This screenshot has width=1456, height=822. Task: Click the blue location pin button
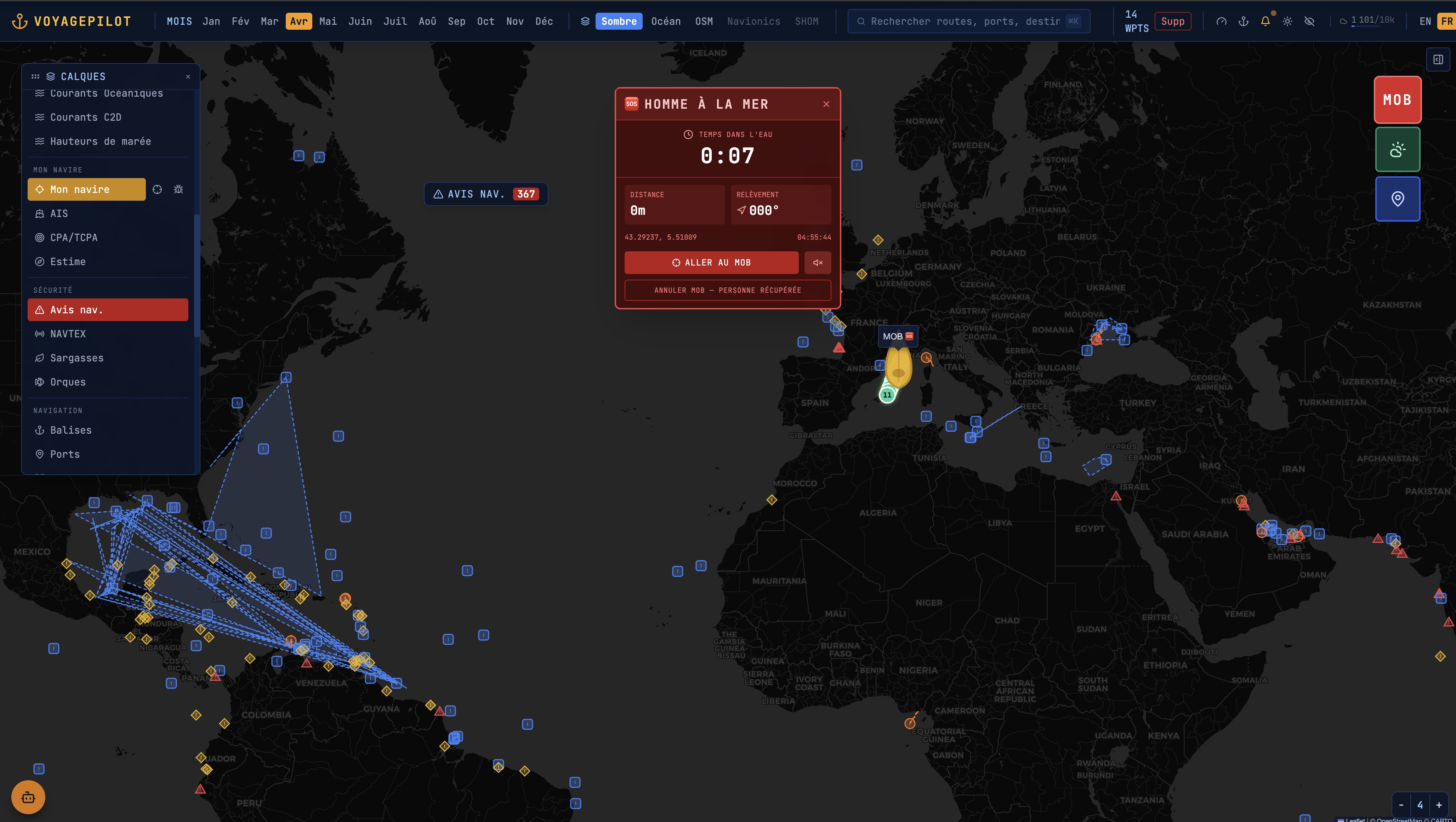(x=1397, y=199)
